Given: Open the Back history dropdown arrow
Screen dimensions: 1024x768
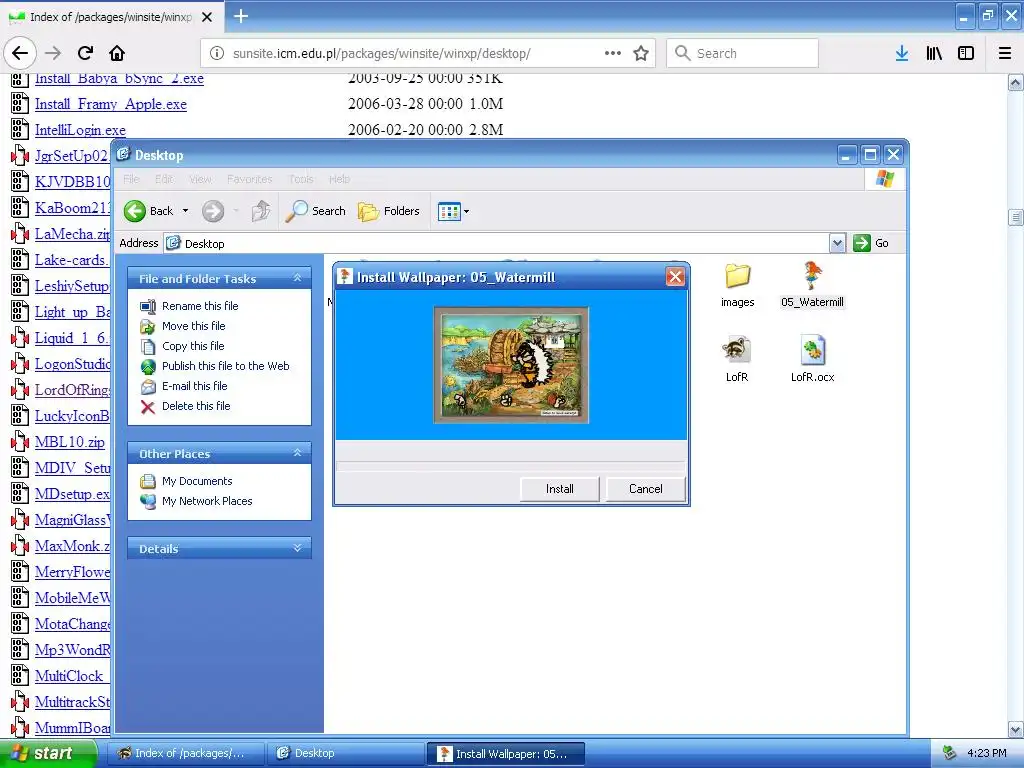Looking at the screenshot, I should point(185,211).
